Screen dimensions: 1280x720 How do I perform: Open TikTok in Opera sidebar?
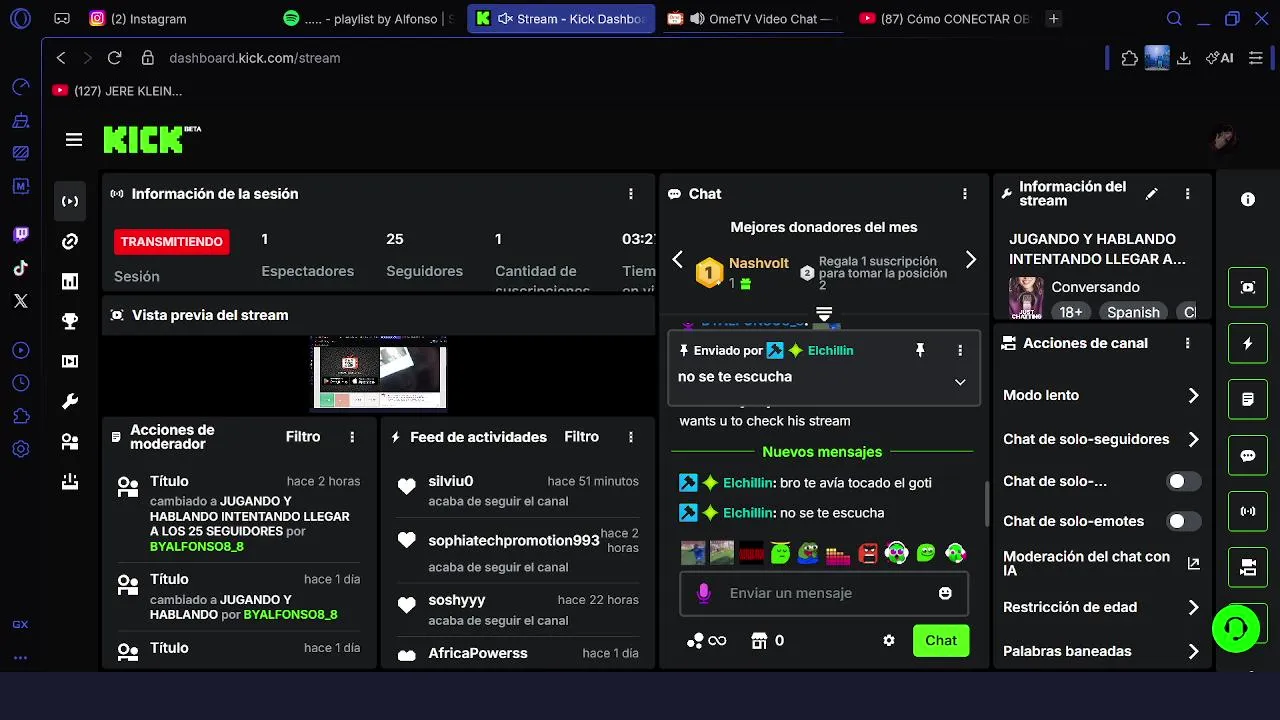[x=21, y=268]
